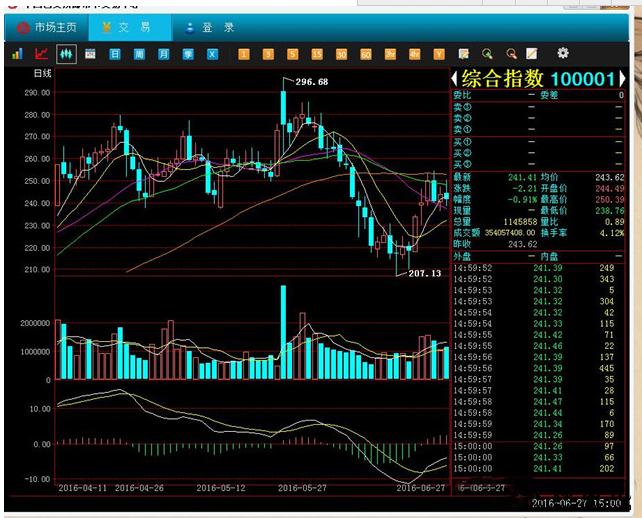Select tick row with volume 445
The image size is (642, 518).
[538, 368]
